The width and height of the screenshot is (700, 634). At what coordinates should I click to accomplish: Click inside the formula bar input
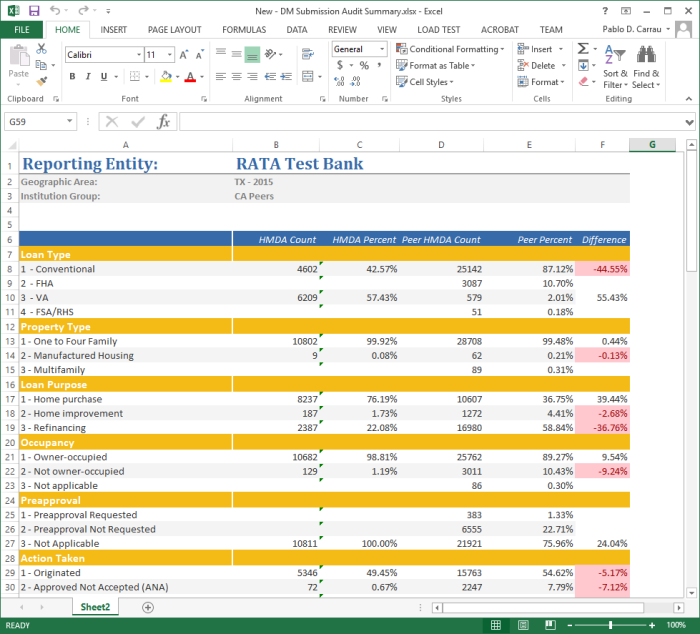coord(431,121)
